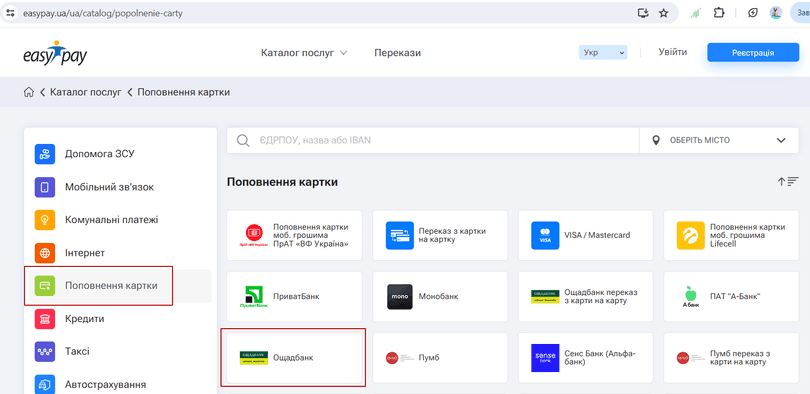The height and width of the screenshot is (394, 810).
Task: Click the Поповнення картки section heading
Action: pyautogui.click(x=283, y=182)
